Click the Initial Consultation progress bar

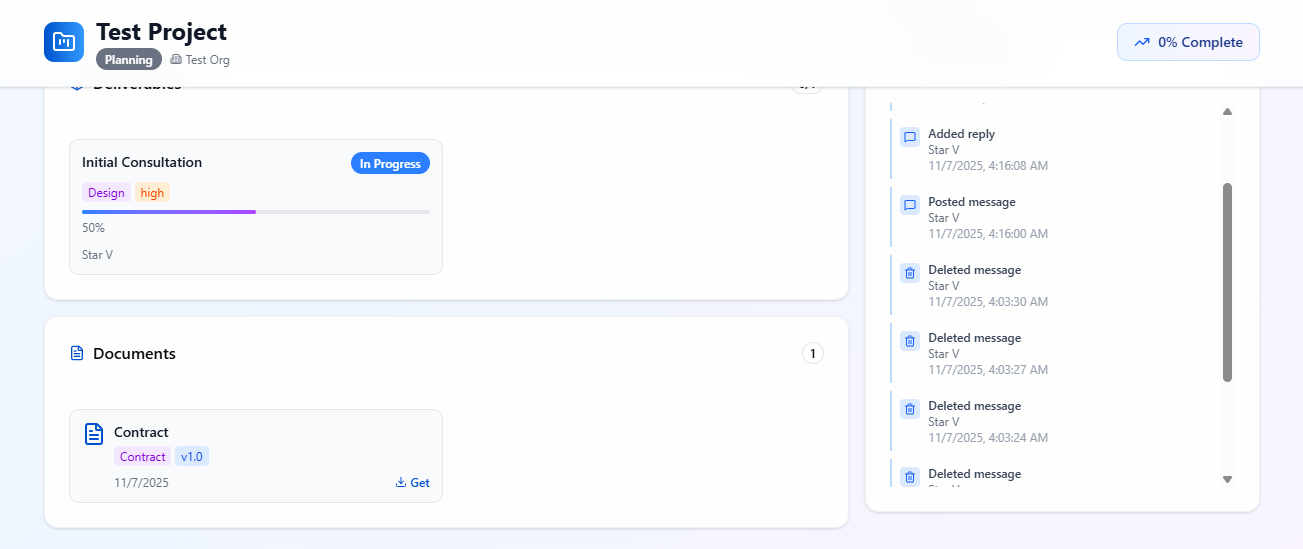point(256,212)
